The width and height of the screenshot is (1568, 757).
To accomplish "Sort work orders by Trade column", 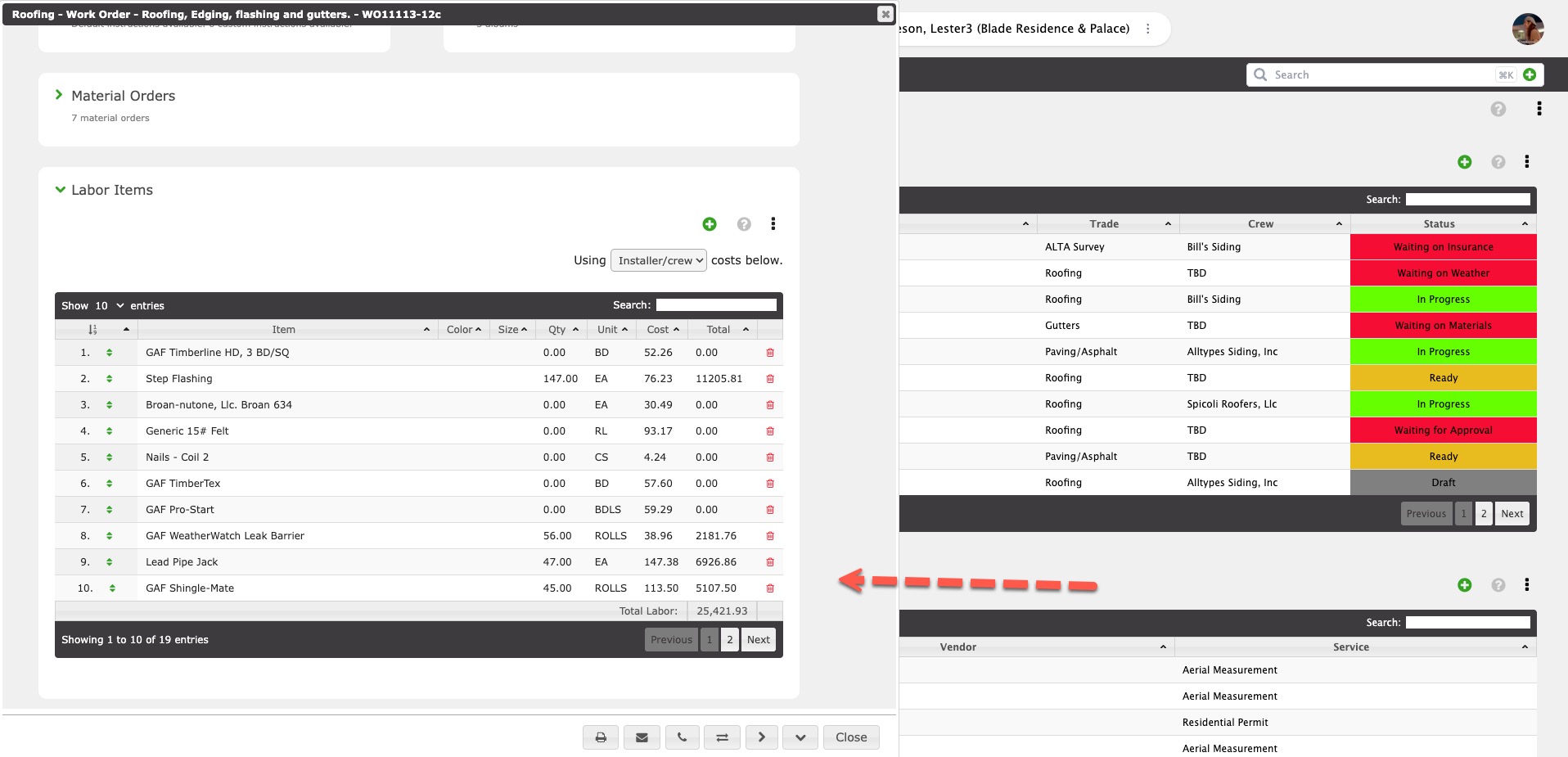I will [x=1108, y=224].
